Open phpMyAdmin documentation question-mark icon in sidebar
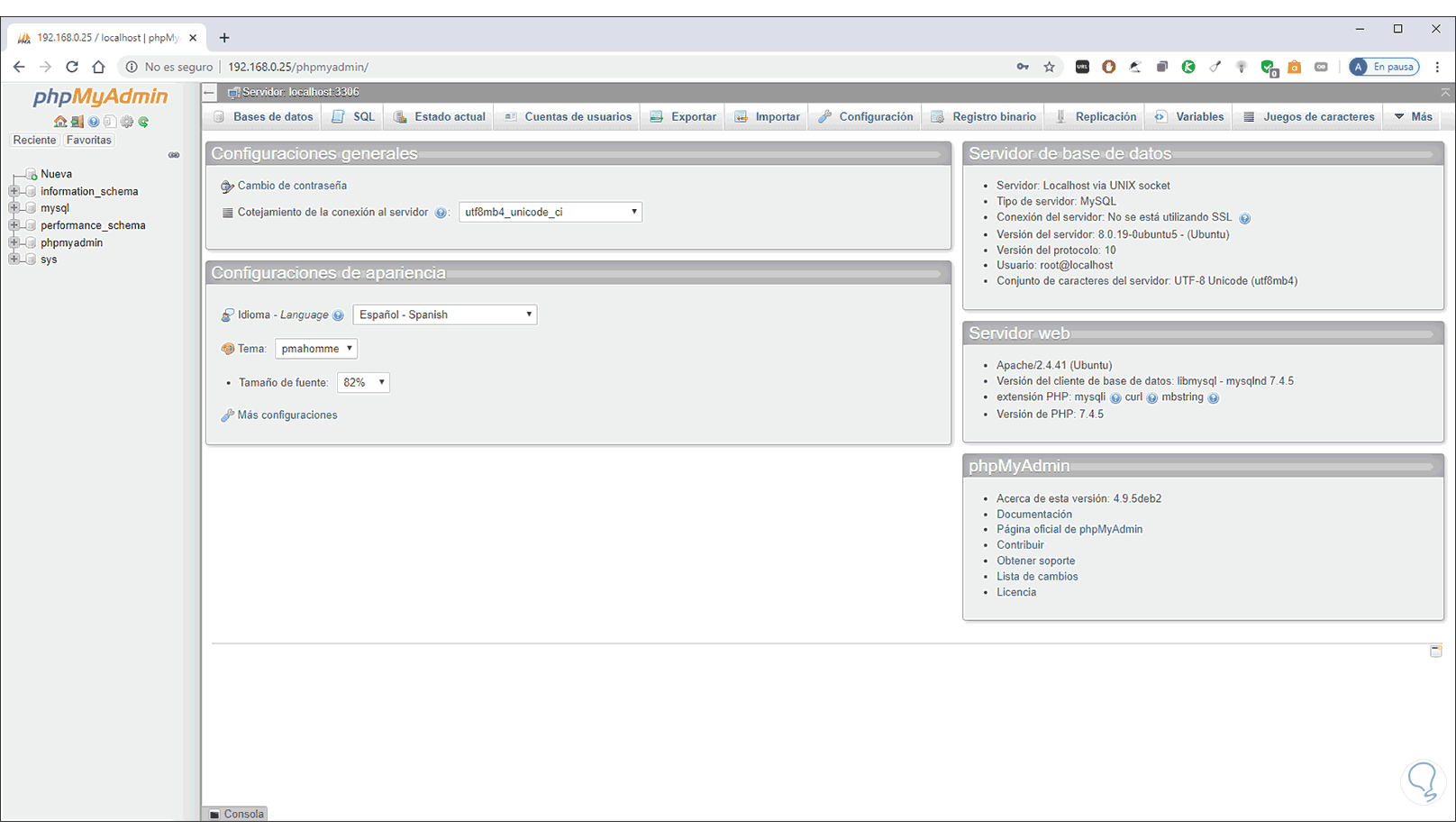The height and width of the screenshot is (839, 1456). coord(94,122)
